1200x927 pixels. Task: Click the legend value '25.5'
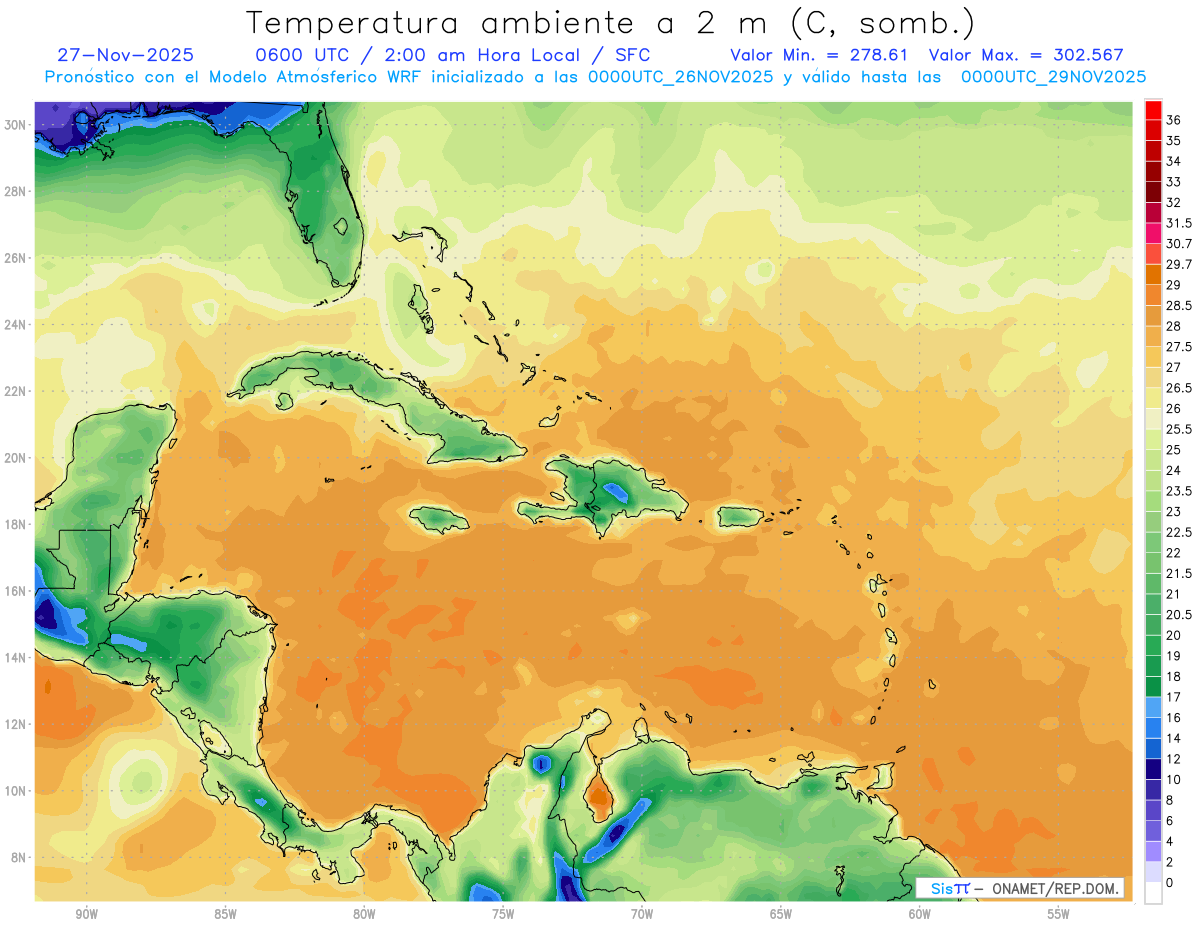pos(1179,430)
